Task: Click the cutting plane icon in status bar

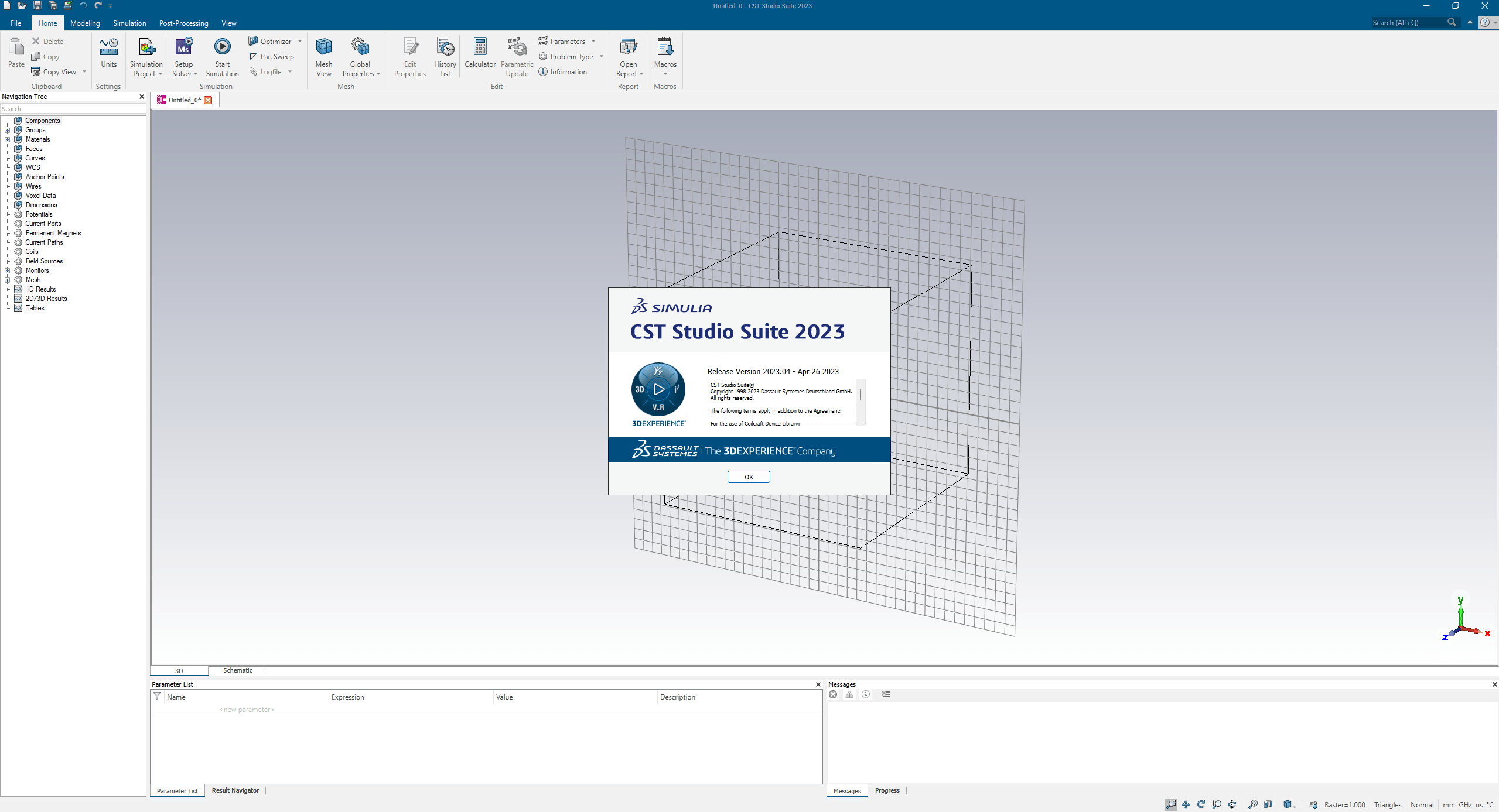Action: 1268,804
